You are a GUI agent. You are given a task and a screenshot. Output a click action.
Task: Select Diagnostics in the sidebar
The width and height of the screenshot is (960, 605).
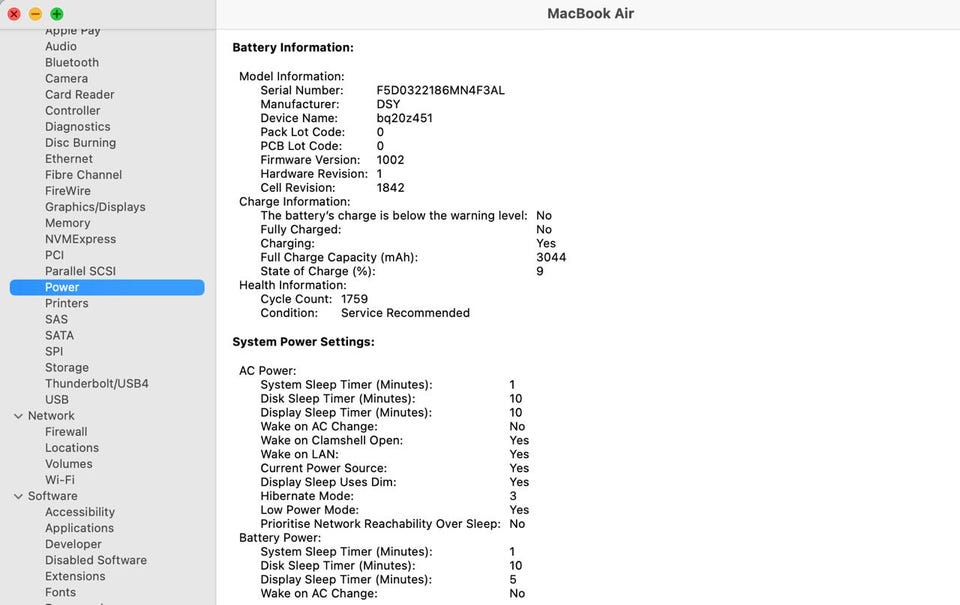click(78, 127)
